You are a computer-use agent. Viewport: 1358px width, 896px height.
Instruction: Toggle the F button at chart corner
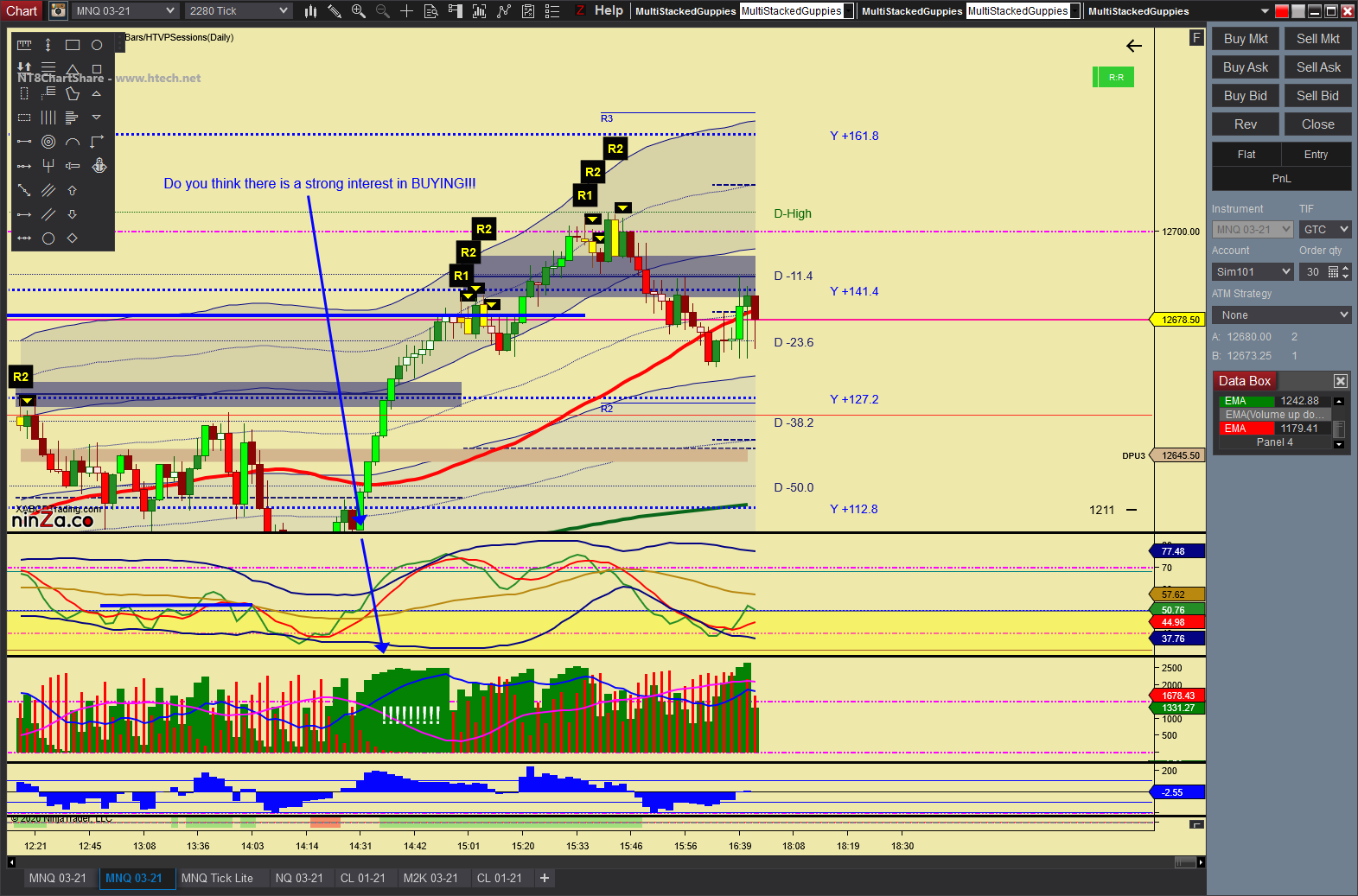pyautogui.click(x=1196, y=38)
